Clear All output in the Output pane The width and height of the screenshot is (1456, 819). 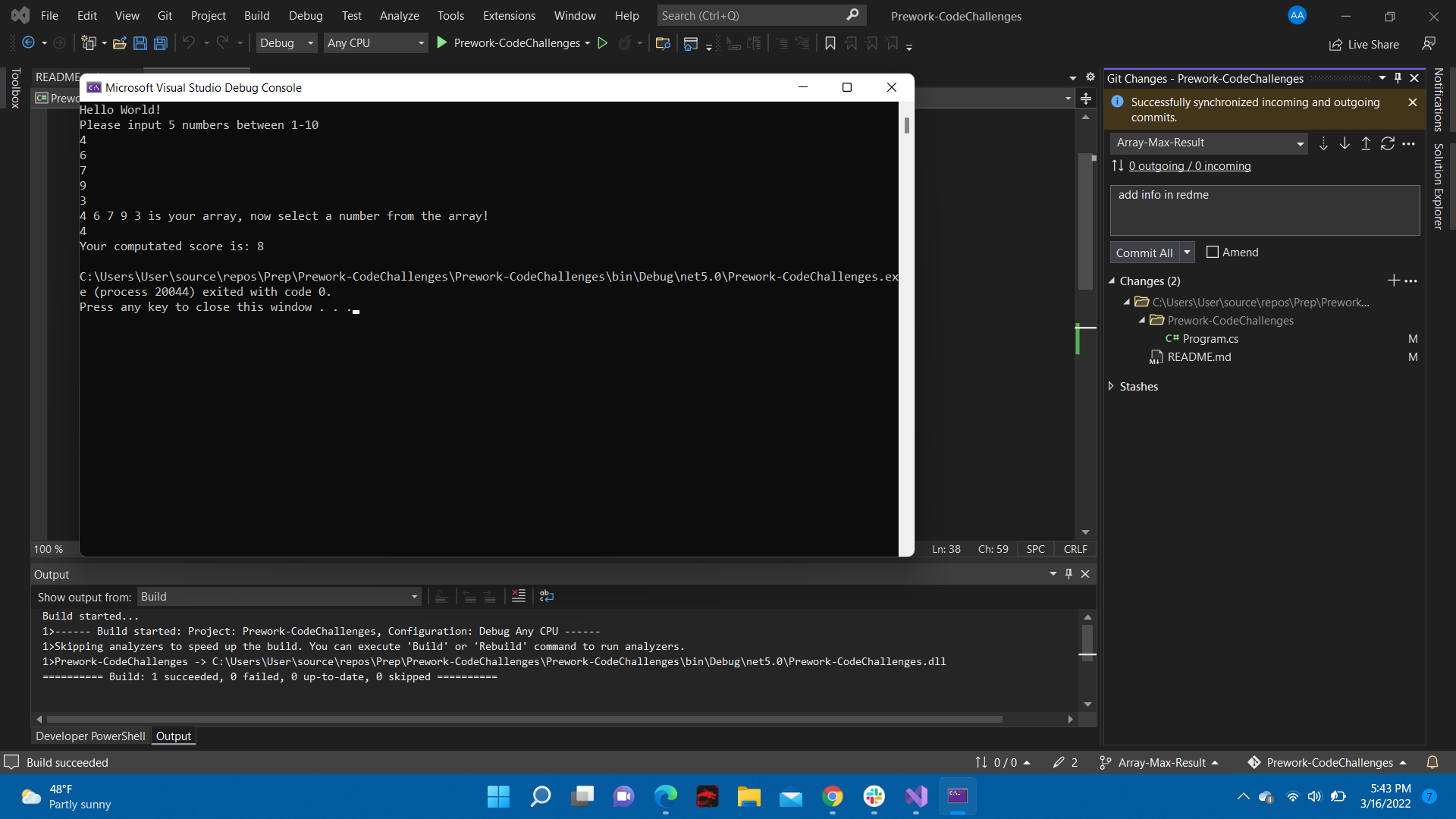pyautogui.click(x=519, y=597)
